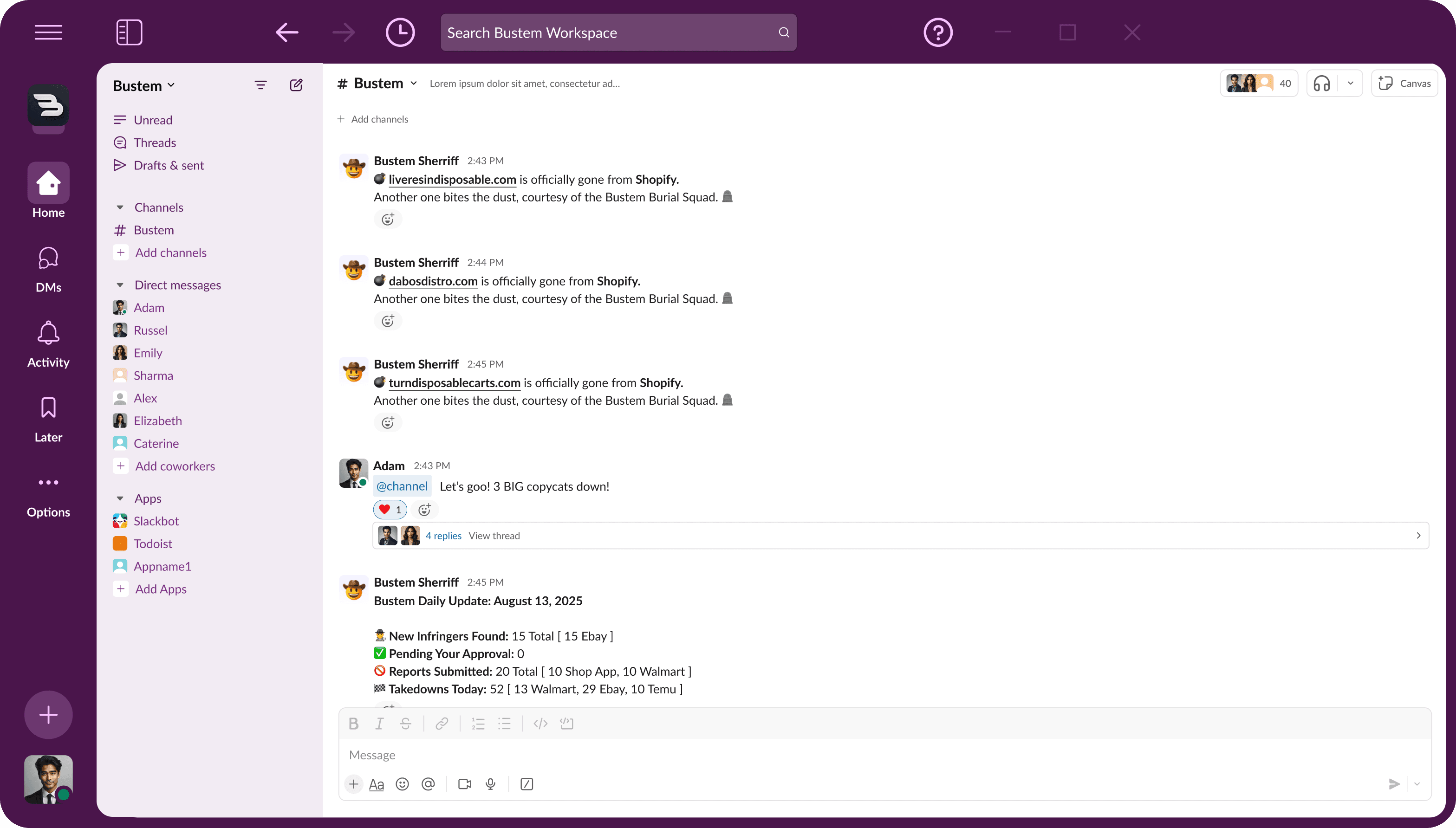Insert a code block in message toolbar
The width and height of the screenshot is (1456, 828).
[566, 724]
